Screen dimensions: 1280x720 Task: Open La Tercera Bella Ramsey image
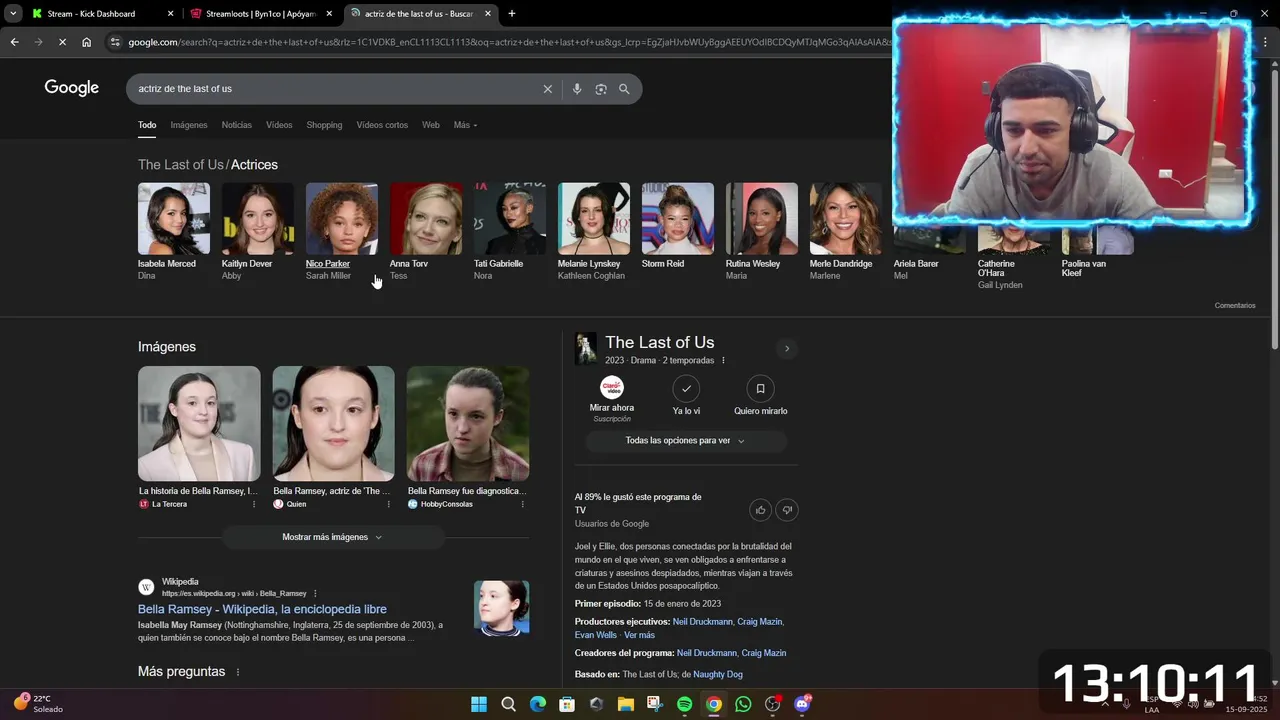click(199, 423)
